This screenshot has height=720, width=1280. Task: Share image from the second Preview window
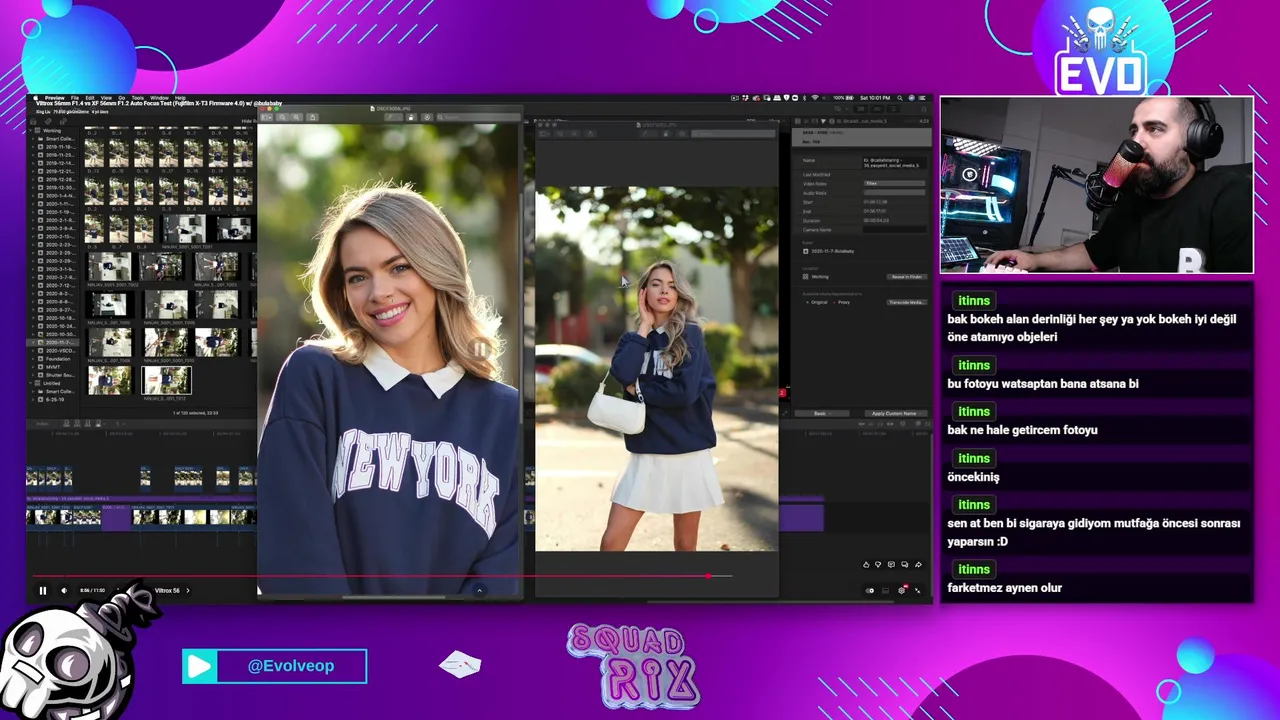click(x=590, y=133)
